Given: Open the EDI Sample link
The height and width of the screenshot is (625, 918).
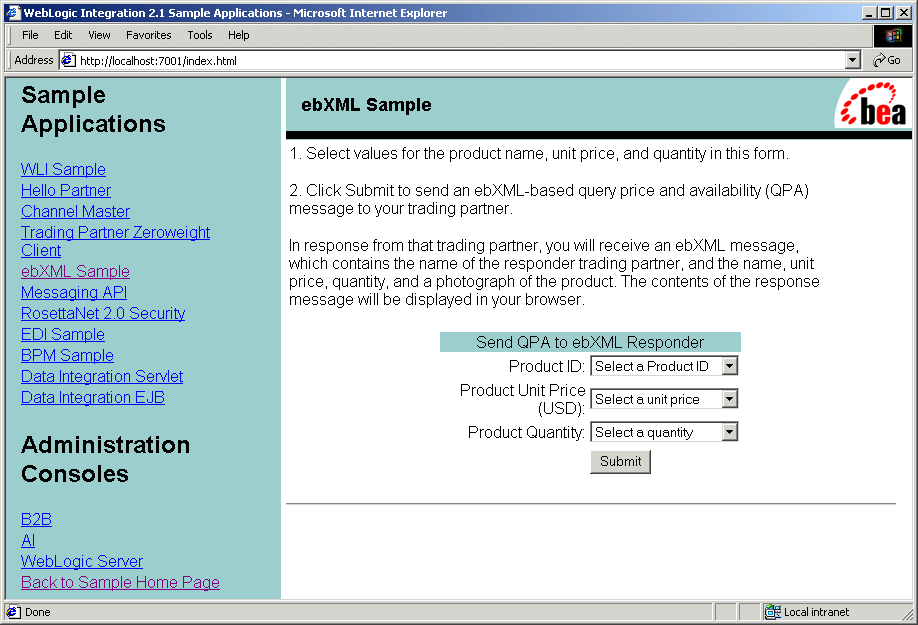Looking at the screenshot, I should coord(63,335).
